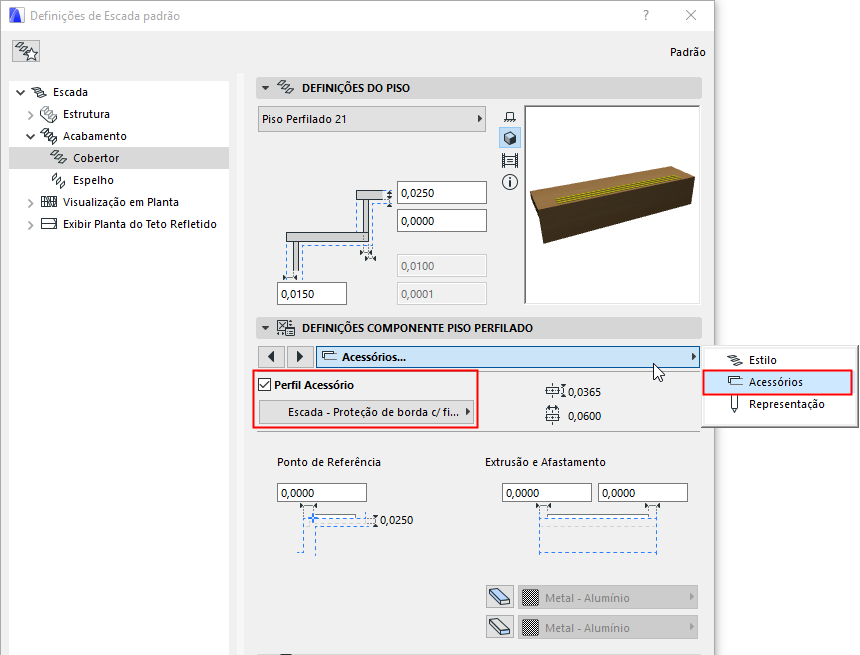
Task: Click the disabled 0,0001 field
Action: point(442,293)
